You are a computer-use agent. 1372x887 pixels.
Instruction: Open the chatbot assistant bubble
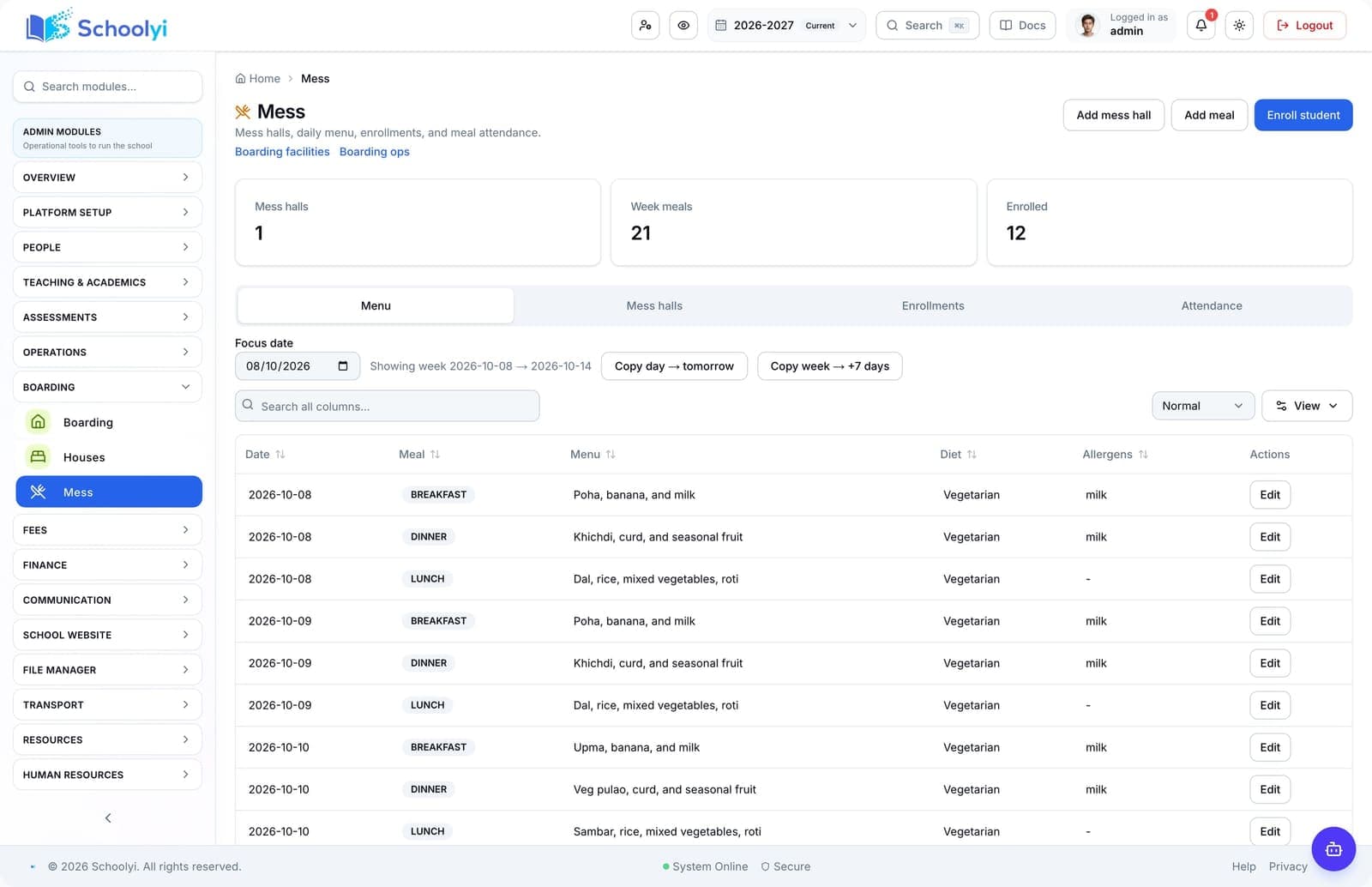click(x=1333, y=849)
